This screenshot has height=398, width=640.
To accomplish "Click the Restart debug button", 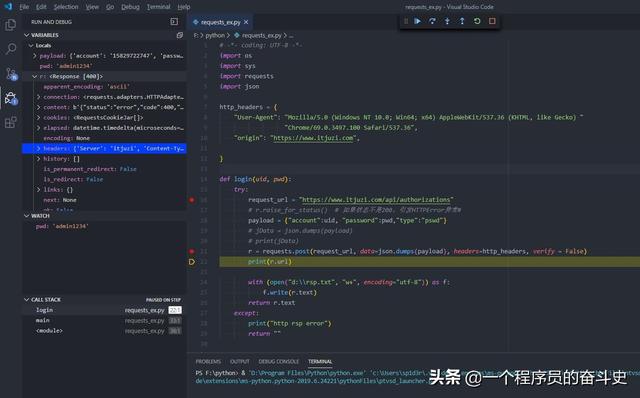I will (477, 21).
